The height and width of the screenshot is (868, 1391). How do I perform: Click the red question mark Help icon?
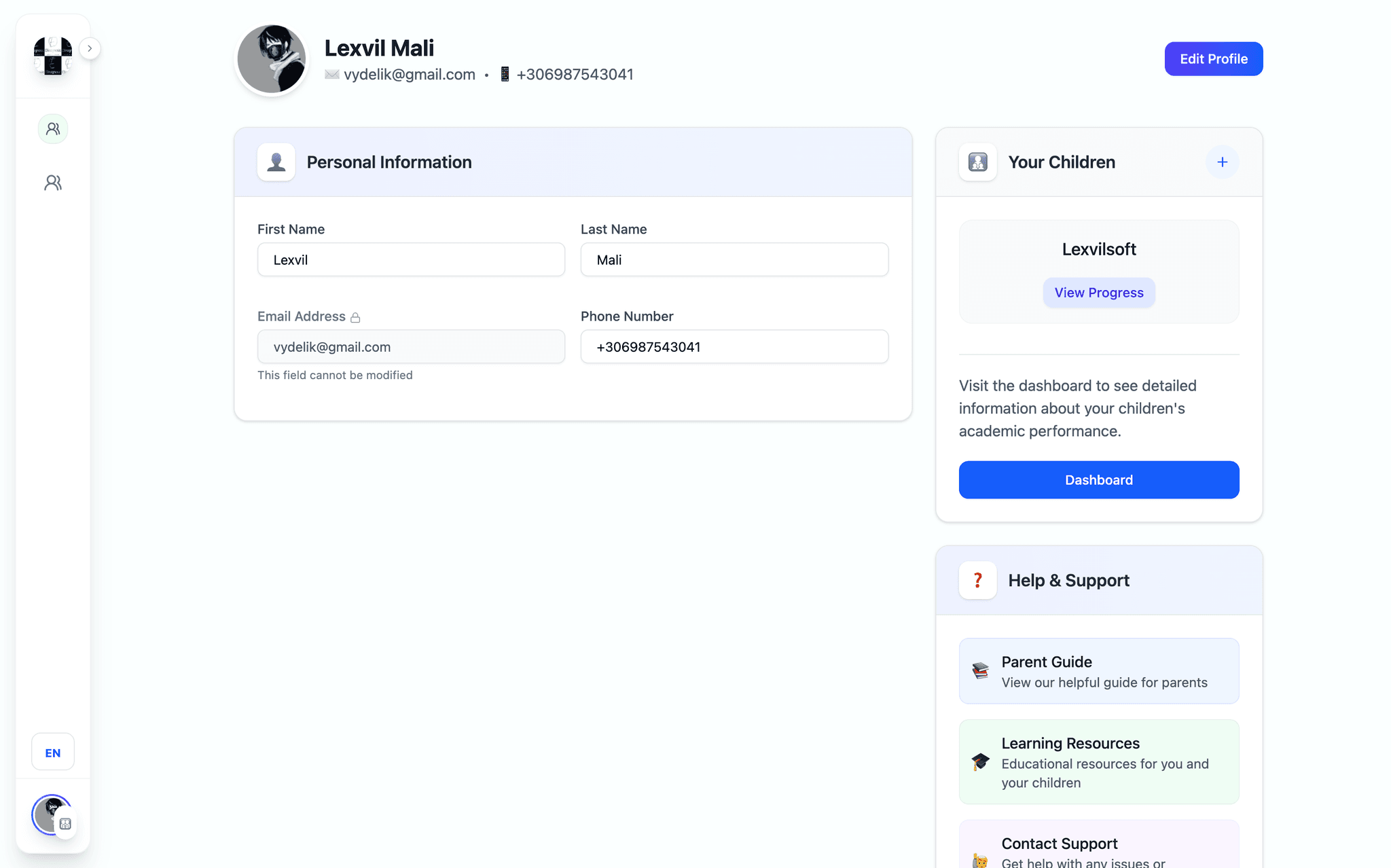(978, 580)
